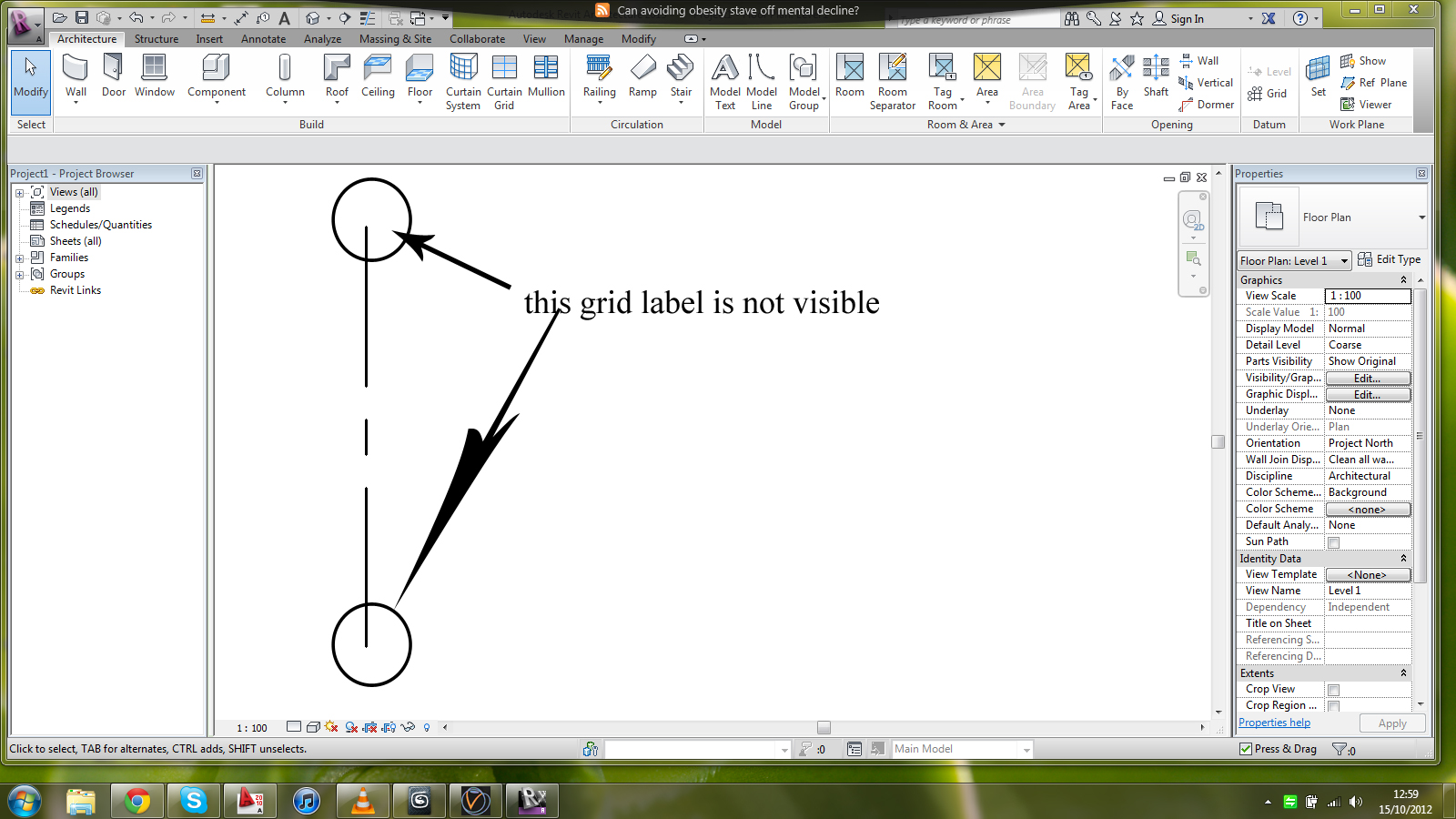This screenshot has height=819, width=1456.
Task: Click the View Scale 1:100 field
Action: (x=1367, y=296)
